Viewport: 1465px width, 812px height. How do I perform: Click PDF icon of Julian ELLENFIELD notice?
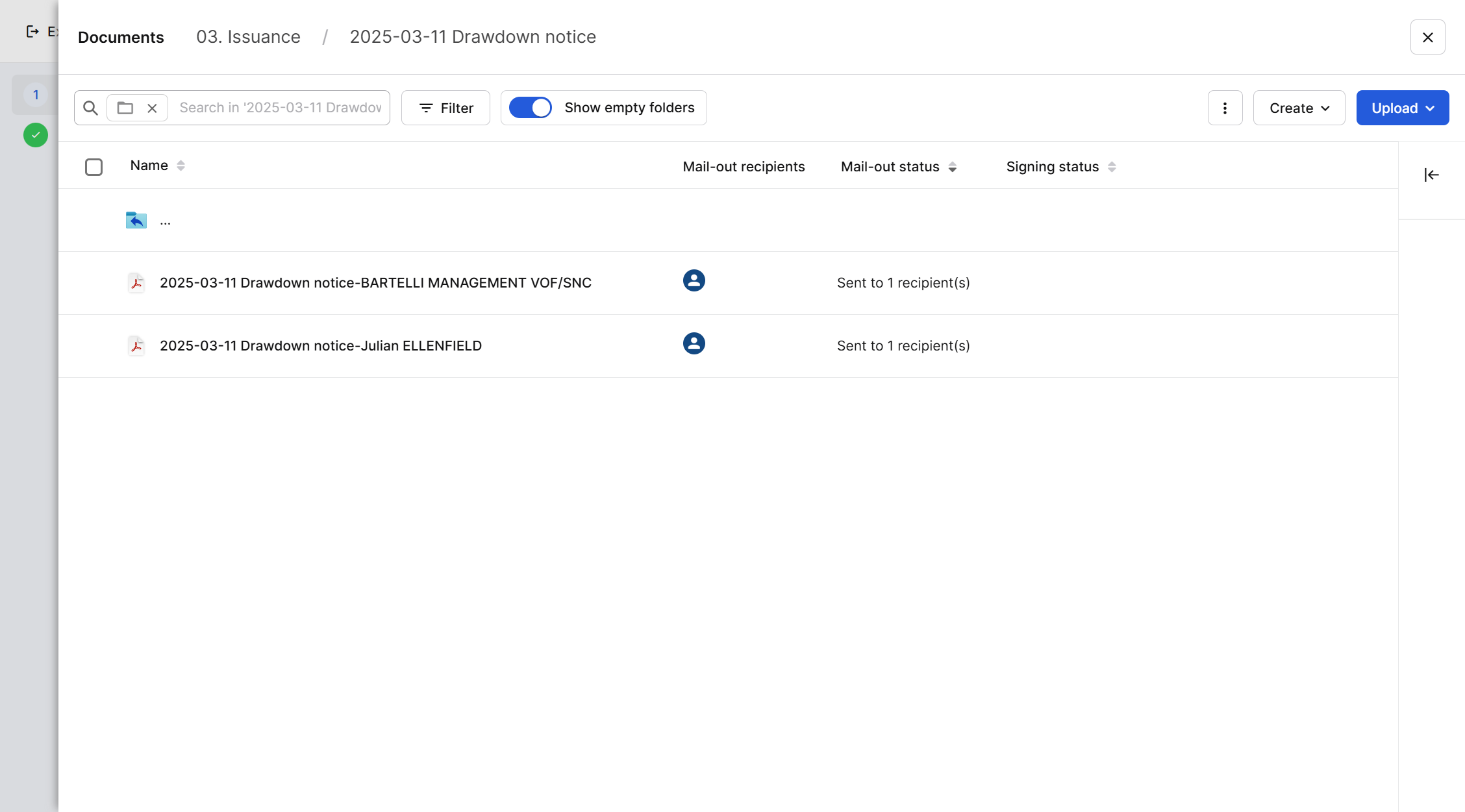[x=136, y=346]
